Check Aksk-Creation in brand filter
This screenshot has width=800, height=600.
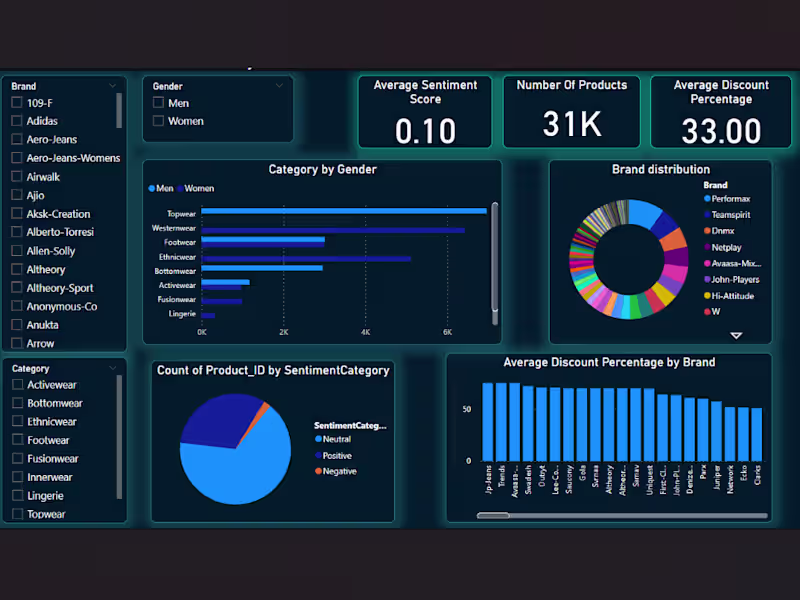point(17,213)
